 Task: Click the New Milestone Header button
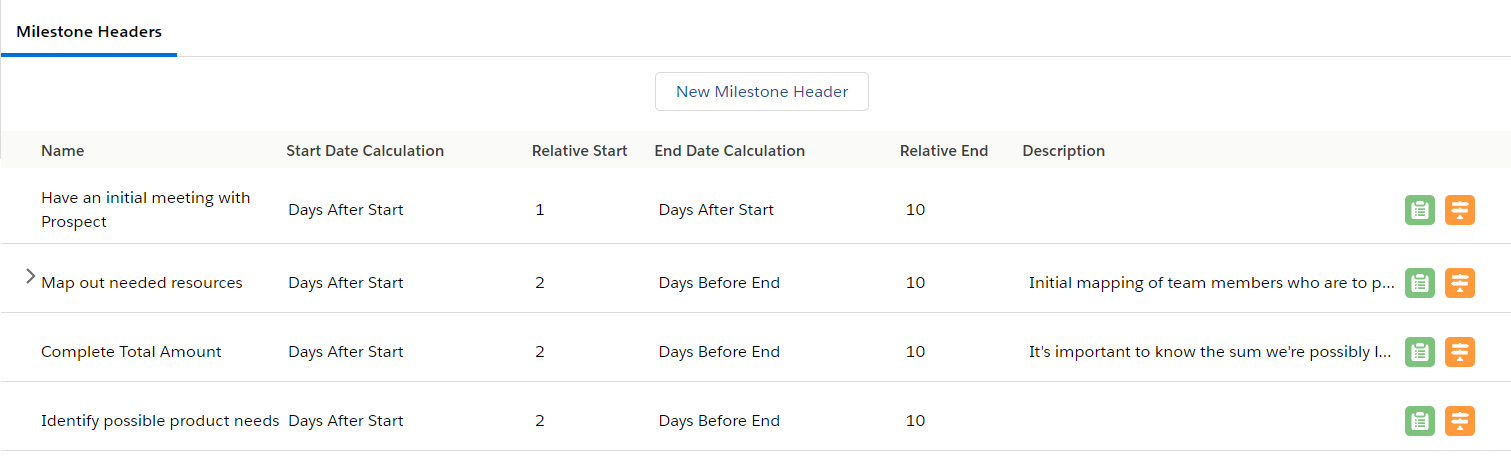[762, 91]
